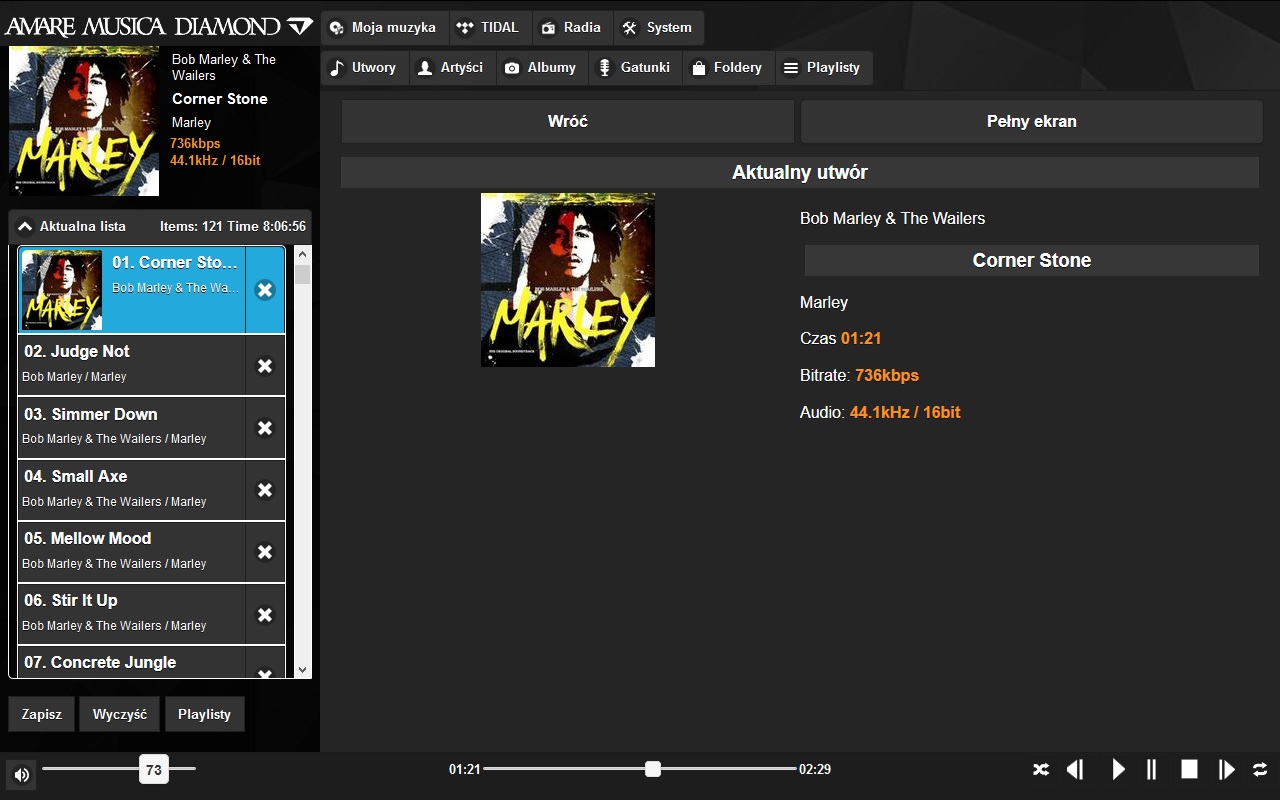Remove 02. Judge Not from list
The image size is (1280, 800).
tap(265, 366)
